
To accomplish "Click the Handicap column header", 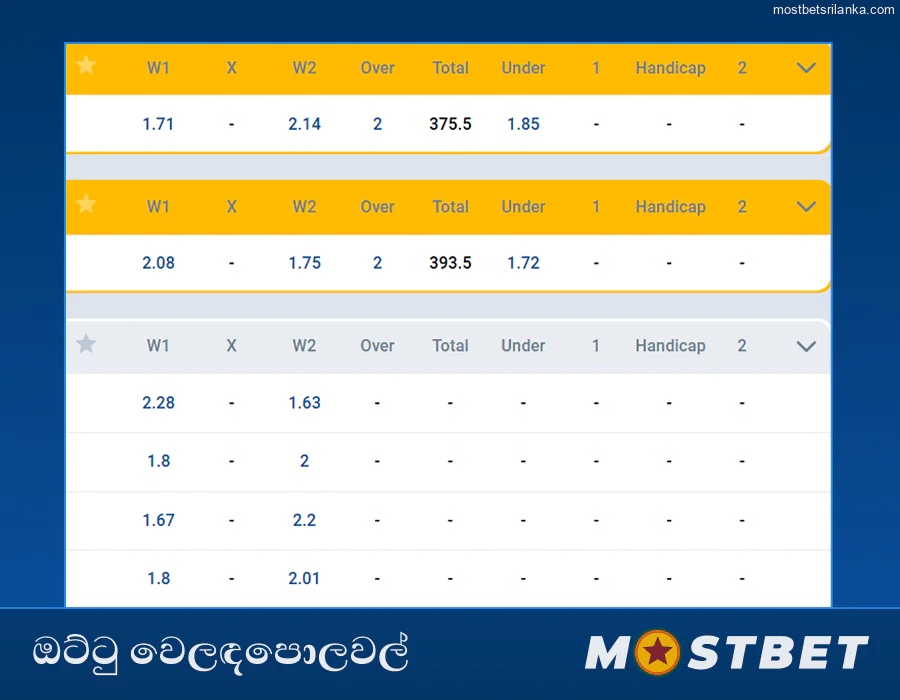I will (670, 68).
